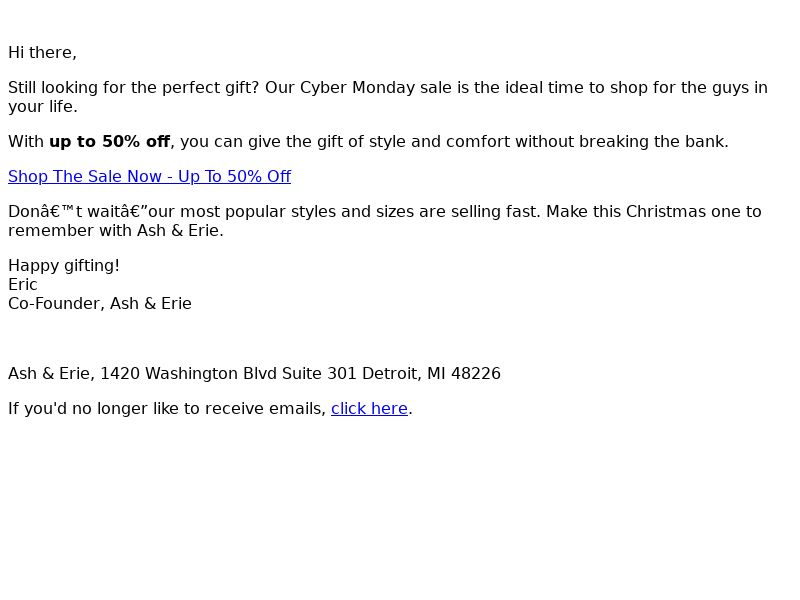The image size is (800, 600).
Task: Click 'If you'd no longer like to receive emails' text
Action: tap(167, 409)
